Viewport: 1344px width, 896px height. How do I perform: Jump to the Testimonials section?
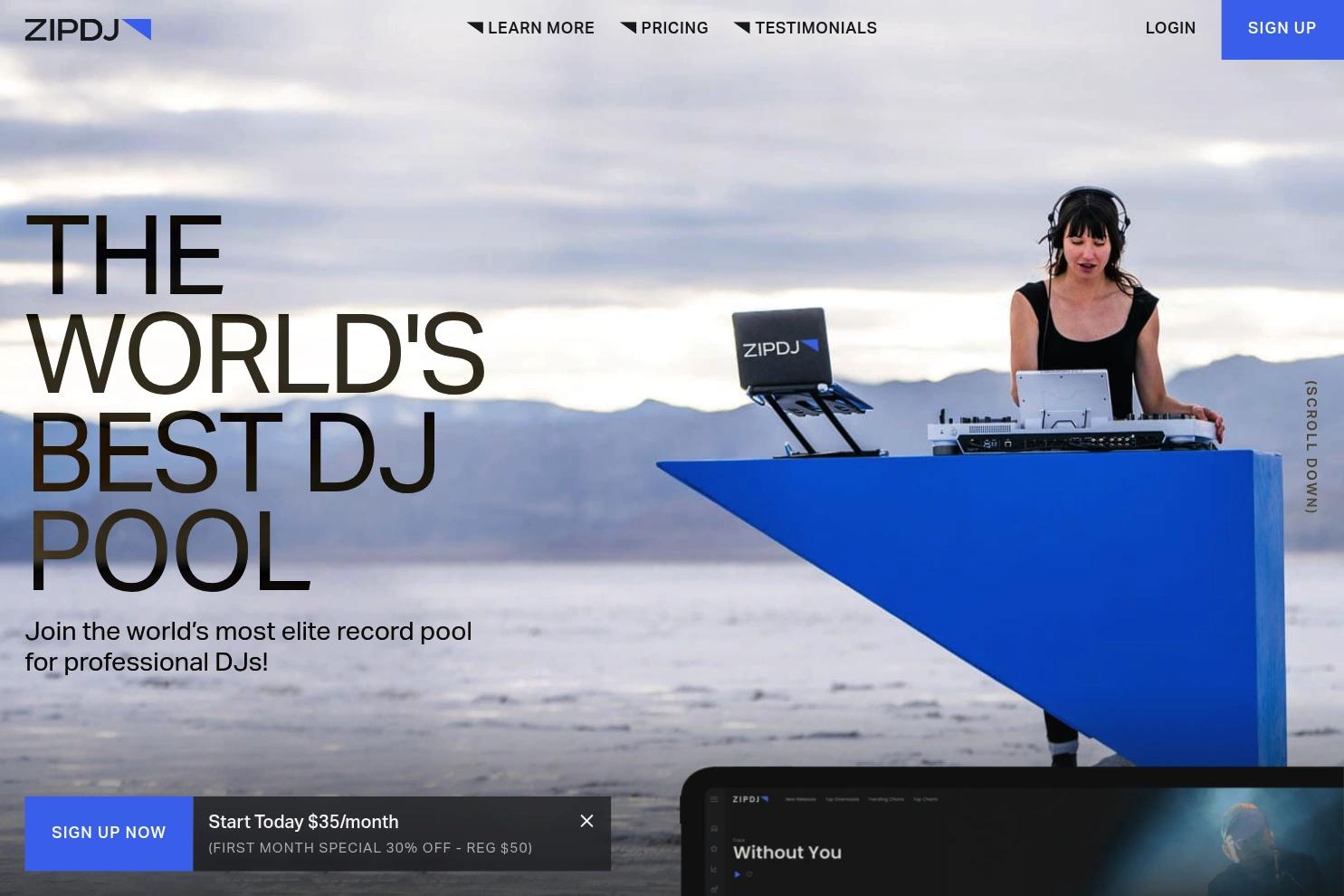point(805,28)
